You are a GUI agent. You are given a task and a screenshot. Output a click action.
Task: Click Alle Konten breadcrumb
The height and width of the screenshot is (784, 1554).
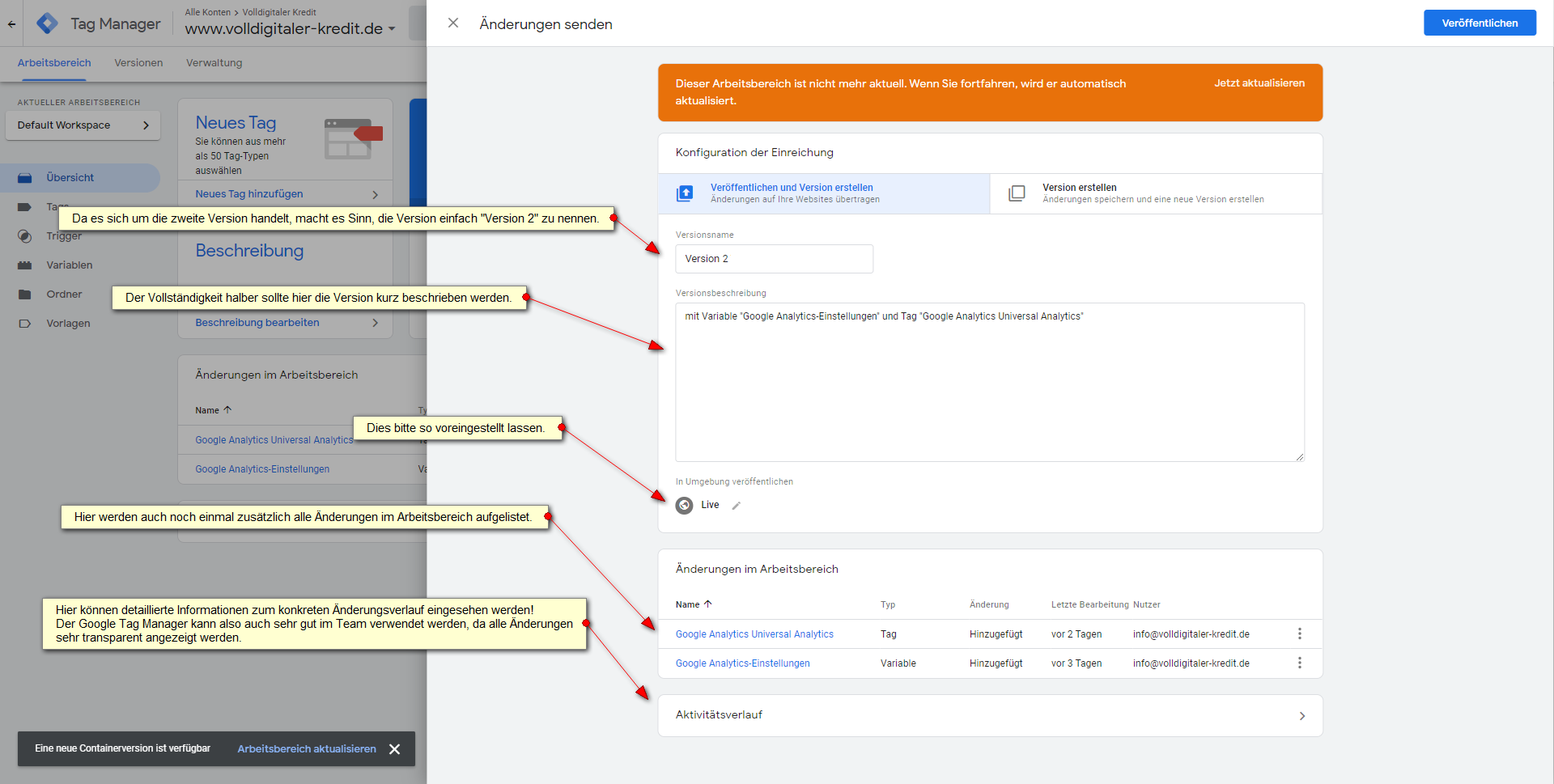207,12
